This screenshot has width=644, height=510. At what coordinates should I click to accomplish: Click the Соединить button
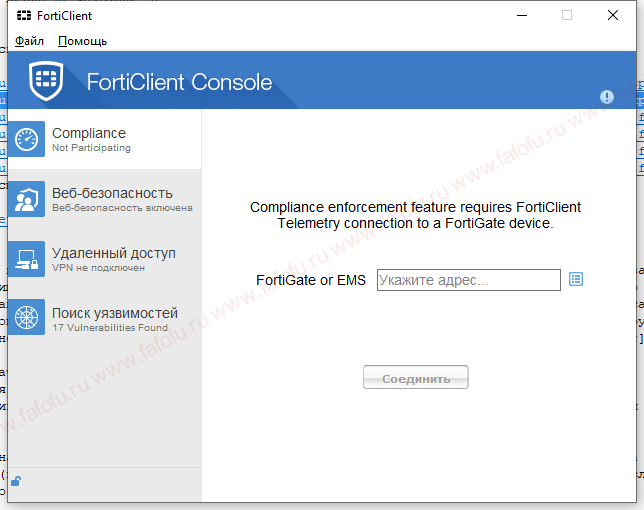click(x=416, y=377)
